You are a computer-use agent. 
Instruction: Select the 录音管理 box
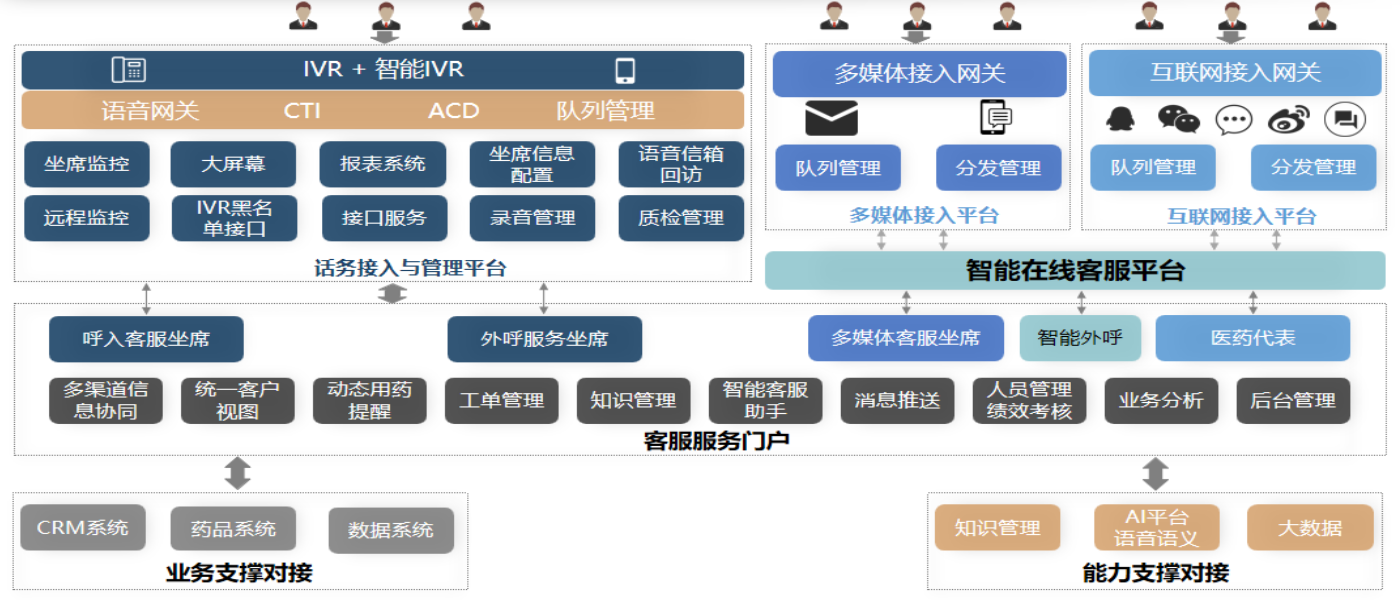click(532, 218)
